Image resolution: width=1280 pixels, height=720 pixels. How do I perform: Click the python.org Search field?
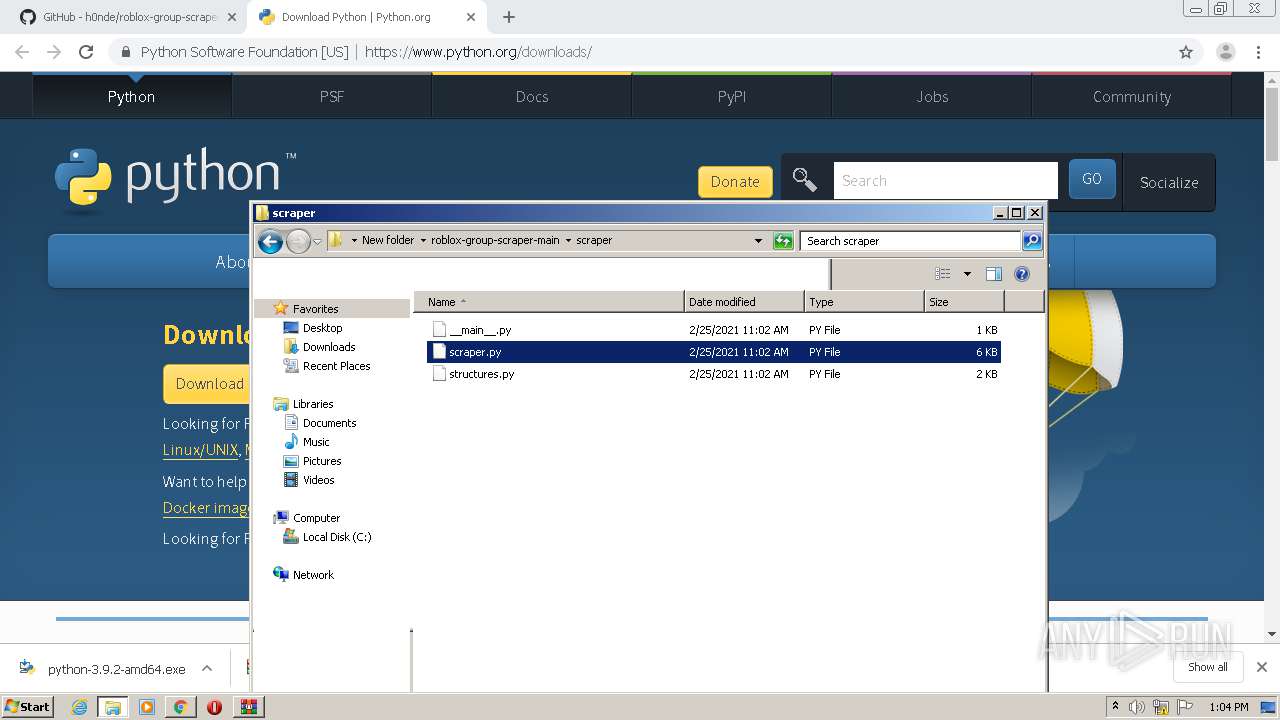pyautogui.click(x=945, y=180)
